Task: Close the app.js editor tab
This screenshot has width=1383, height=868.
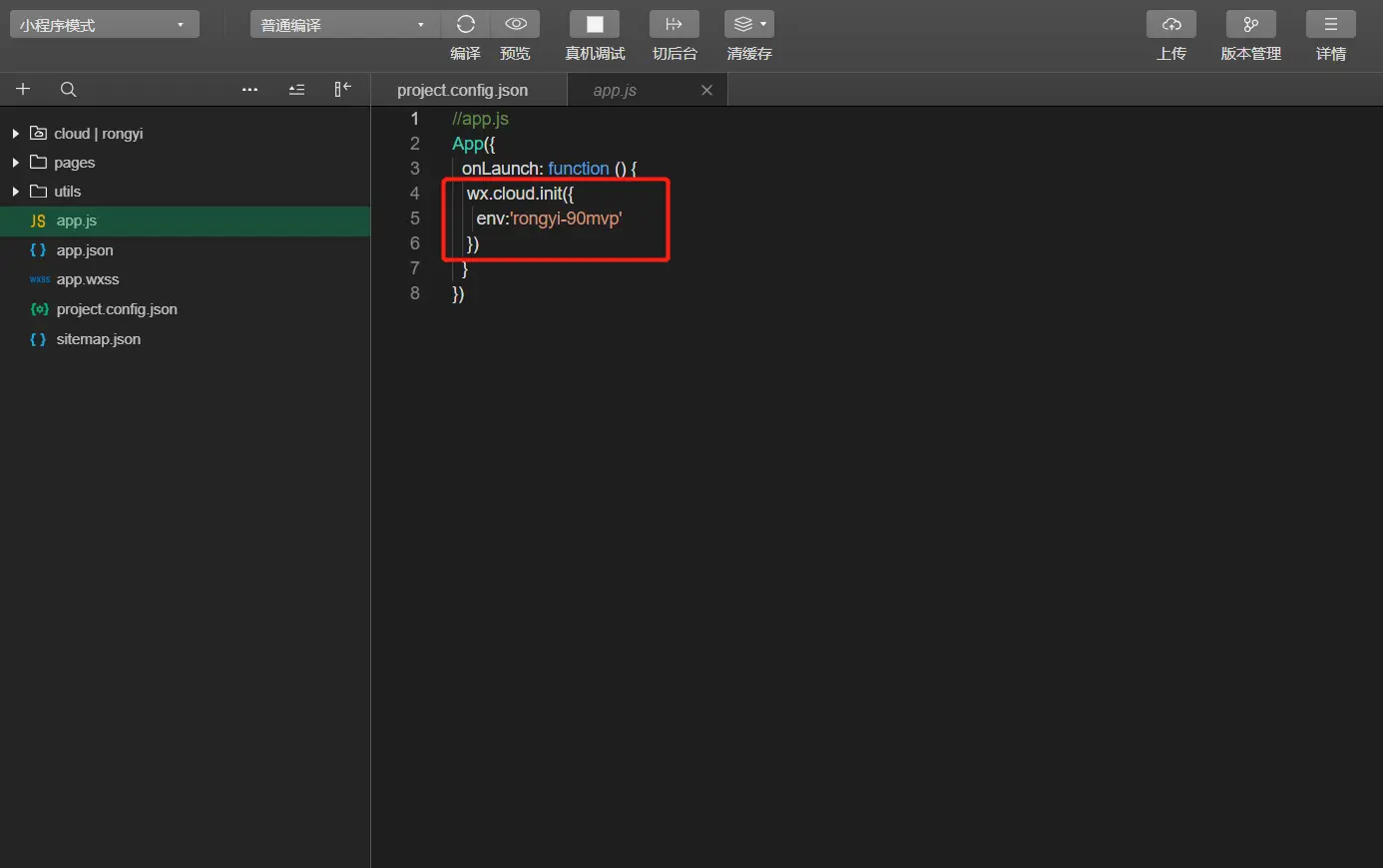Action: [706, 90]
